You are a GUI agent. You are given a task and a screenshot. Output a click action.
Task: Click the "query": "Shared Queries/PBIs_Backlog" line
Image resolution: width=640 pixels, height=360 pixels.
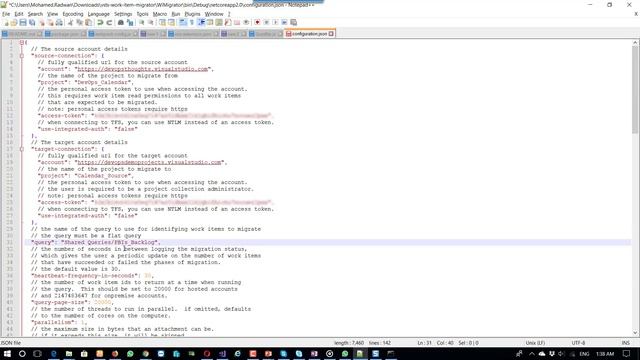pyautogui.click(x=96, y=242)
